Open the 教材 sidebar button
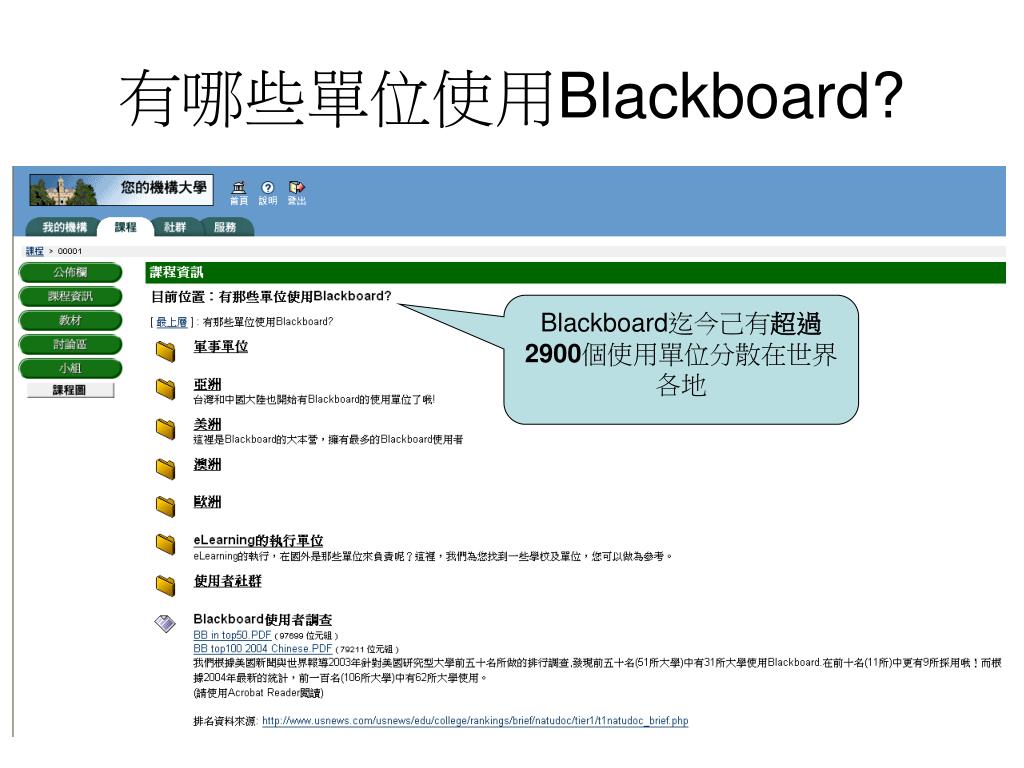The height and width of the screenshot is (768, 1024). [x=71, y=320]
